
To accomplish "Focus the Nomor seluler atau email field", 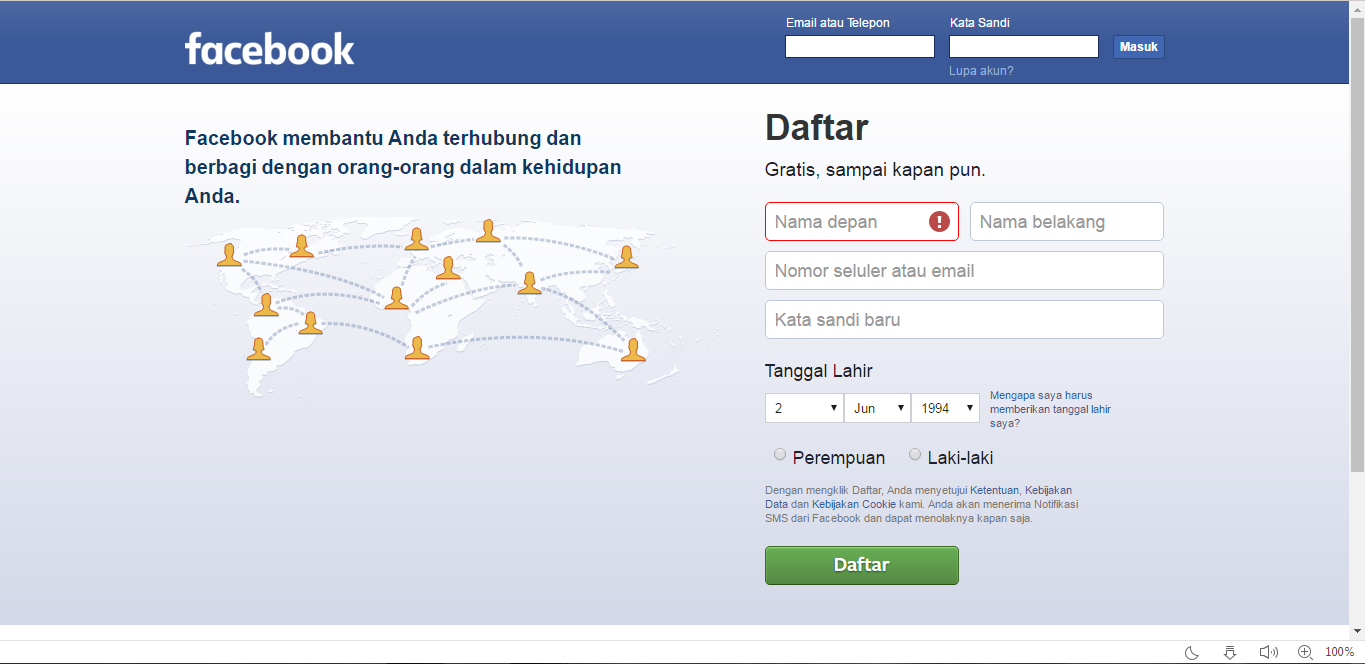I will (x=964, y=271).
